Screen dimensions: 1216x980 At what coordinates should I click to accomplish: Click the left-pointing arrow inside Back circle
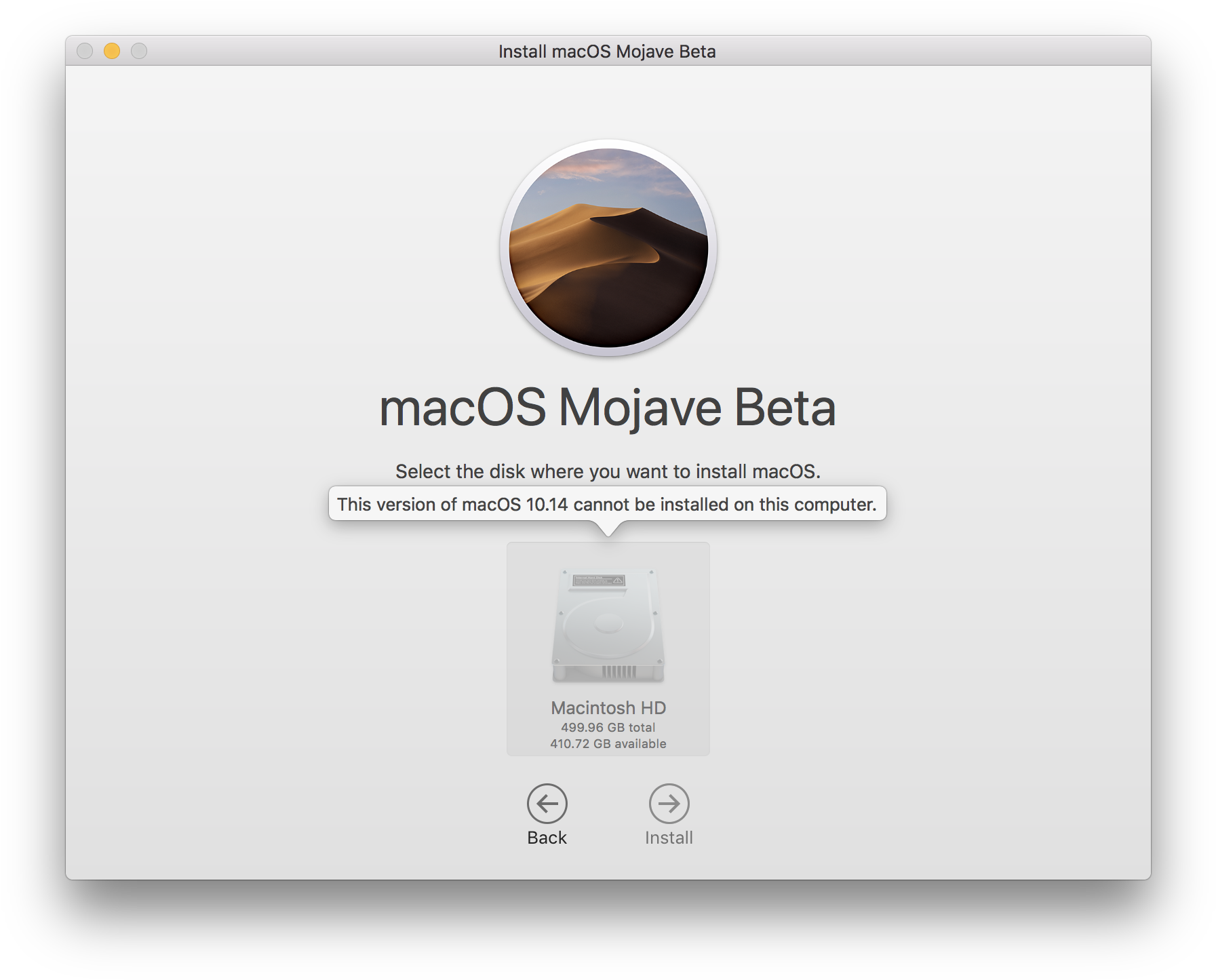click(547, 804)
